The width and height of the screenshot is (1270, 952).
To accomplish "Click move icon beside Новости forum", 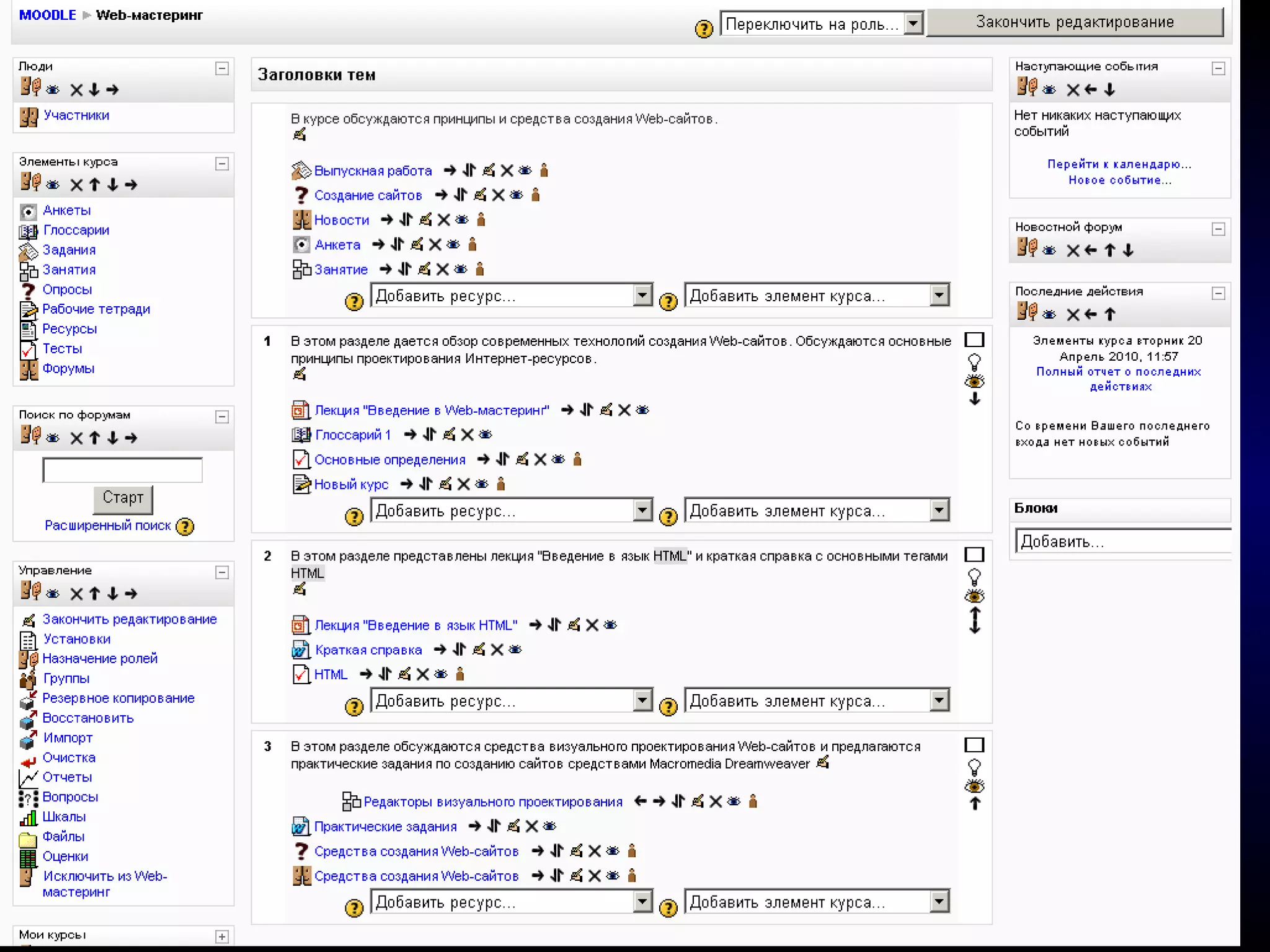I will pyautogui.click(x=406, y=220).
